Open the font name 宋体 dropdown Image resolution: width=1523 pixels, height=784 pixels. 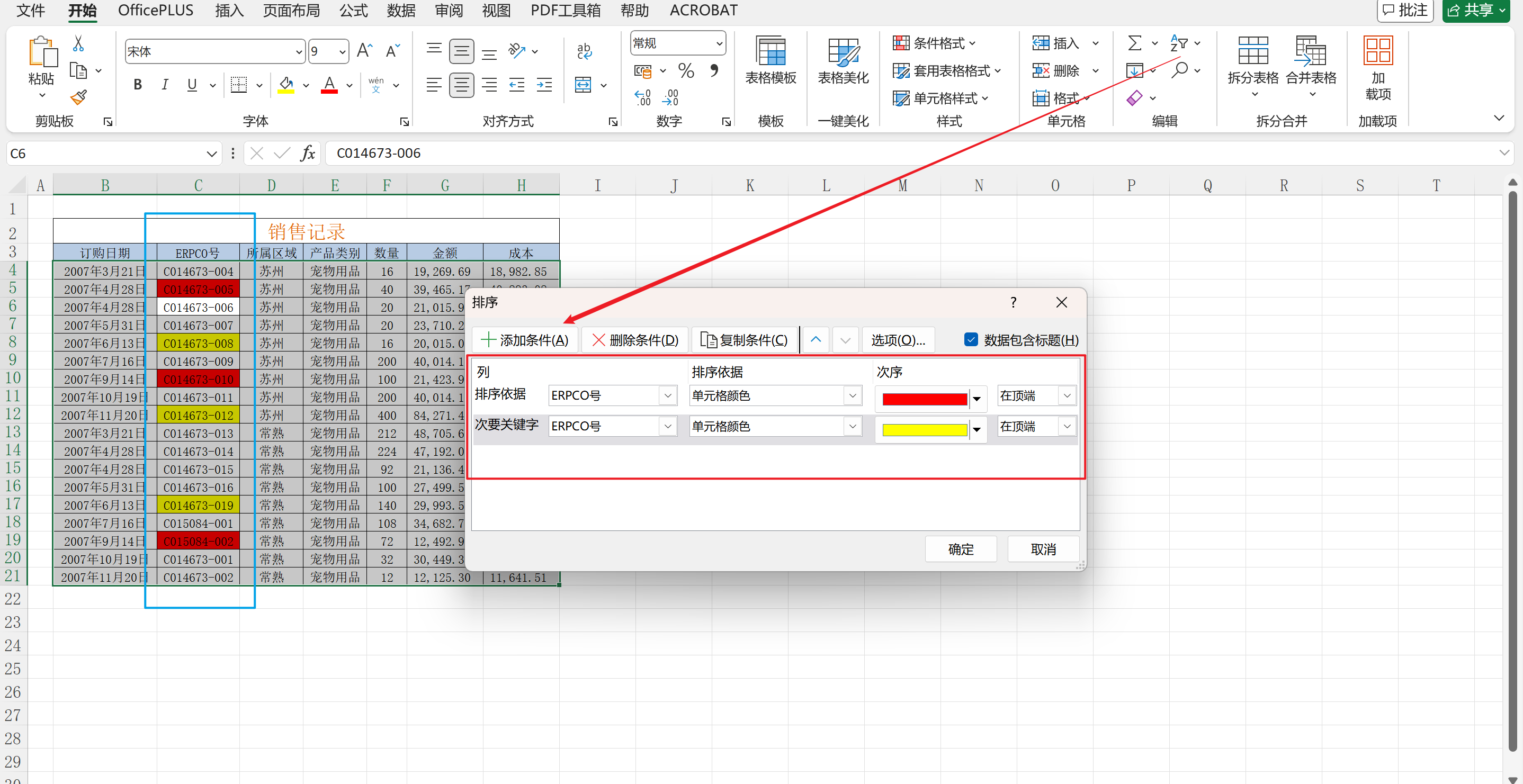pos(300,51)
